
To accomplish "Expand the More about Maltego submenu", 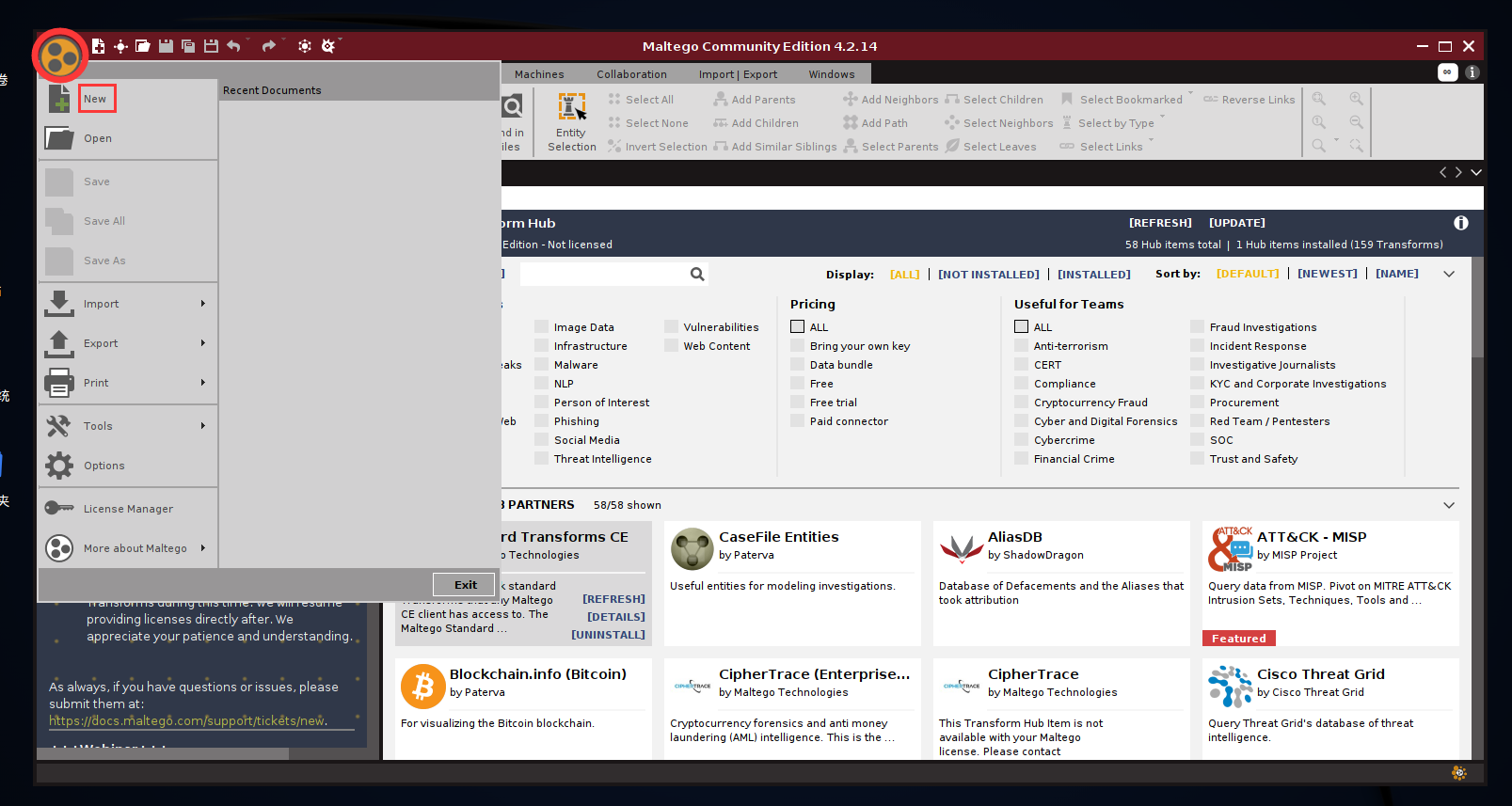I will (x=128, y=547).
